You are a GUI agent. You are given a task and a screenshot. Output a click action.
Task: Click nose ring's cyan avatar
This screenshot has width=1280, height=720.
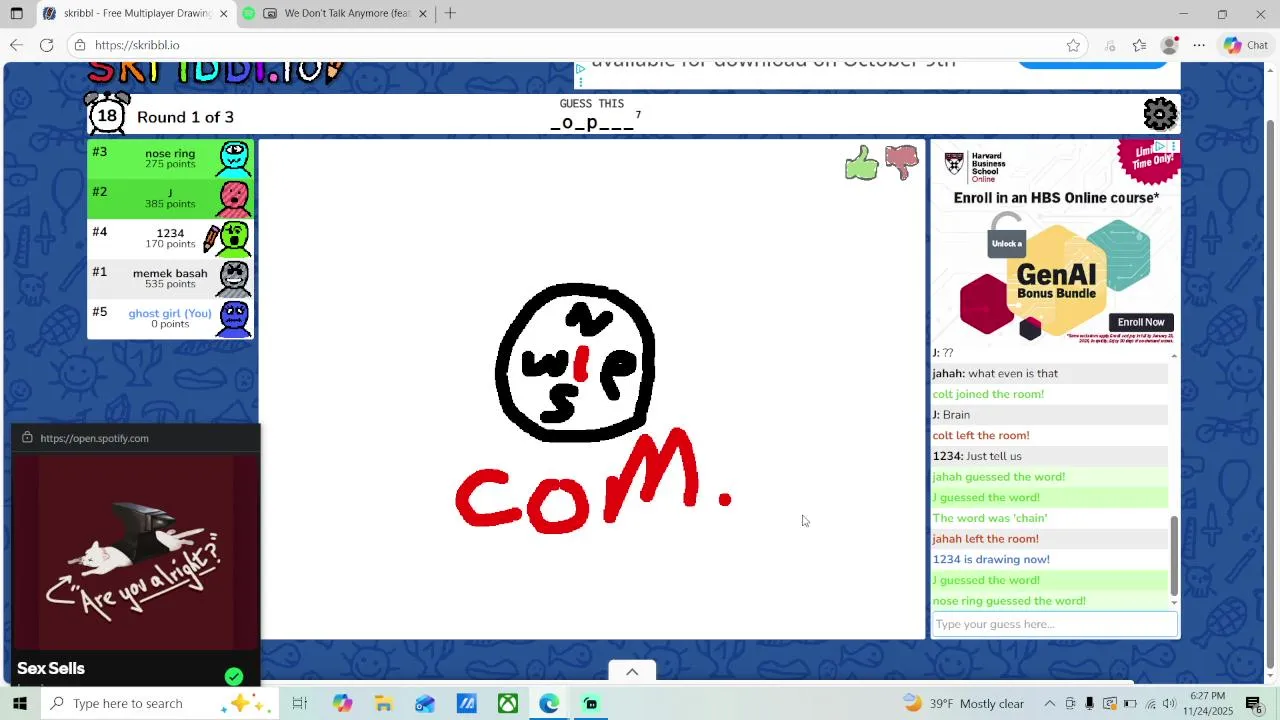click(x=234, y=158)
